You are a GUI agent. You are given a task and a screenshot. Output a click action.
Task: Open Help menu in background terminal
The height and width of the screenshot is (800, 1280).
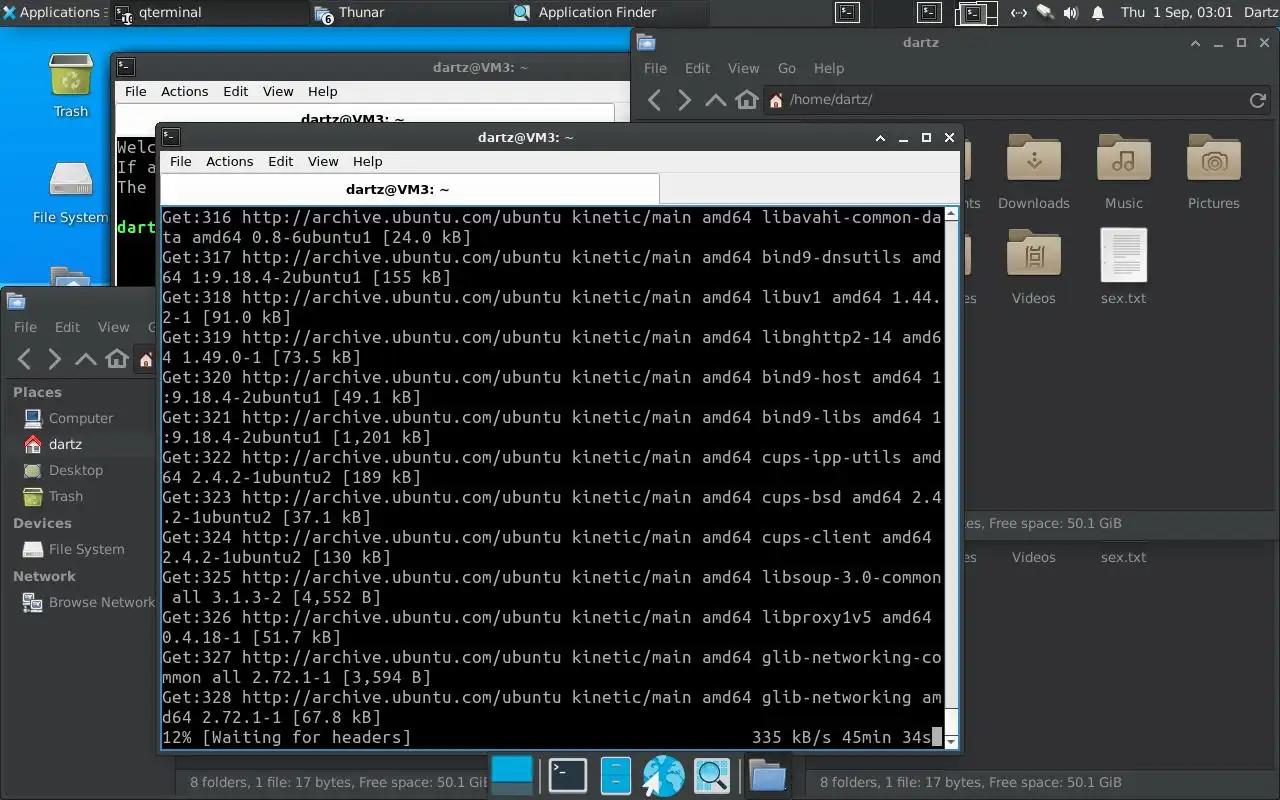pyautogui.click(x=323, y=91)
